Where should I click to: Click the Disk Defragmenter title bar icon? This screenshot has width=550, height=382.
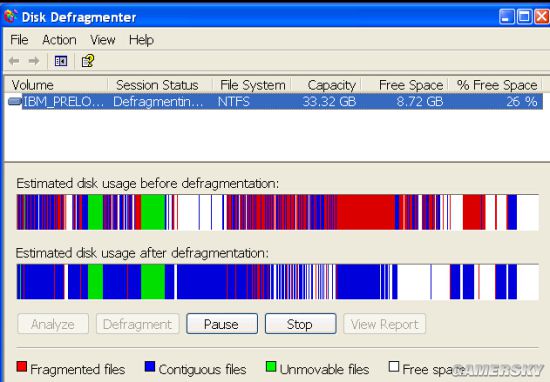click(11, 16)
